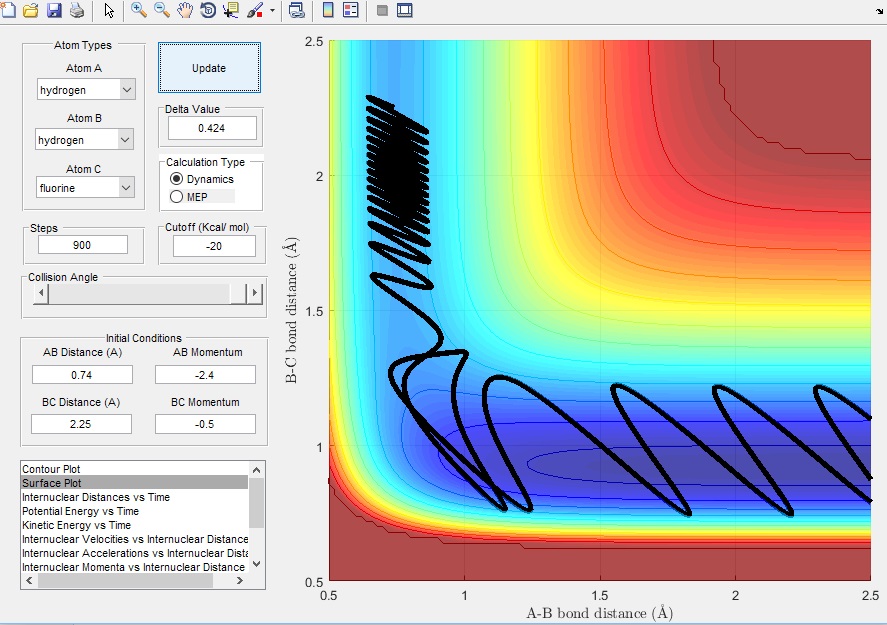Click the Hide Plot Tools icon

point(382,10)
